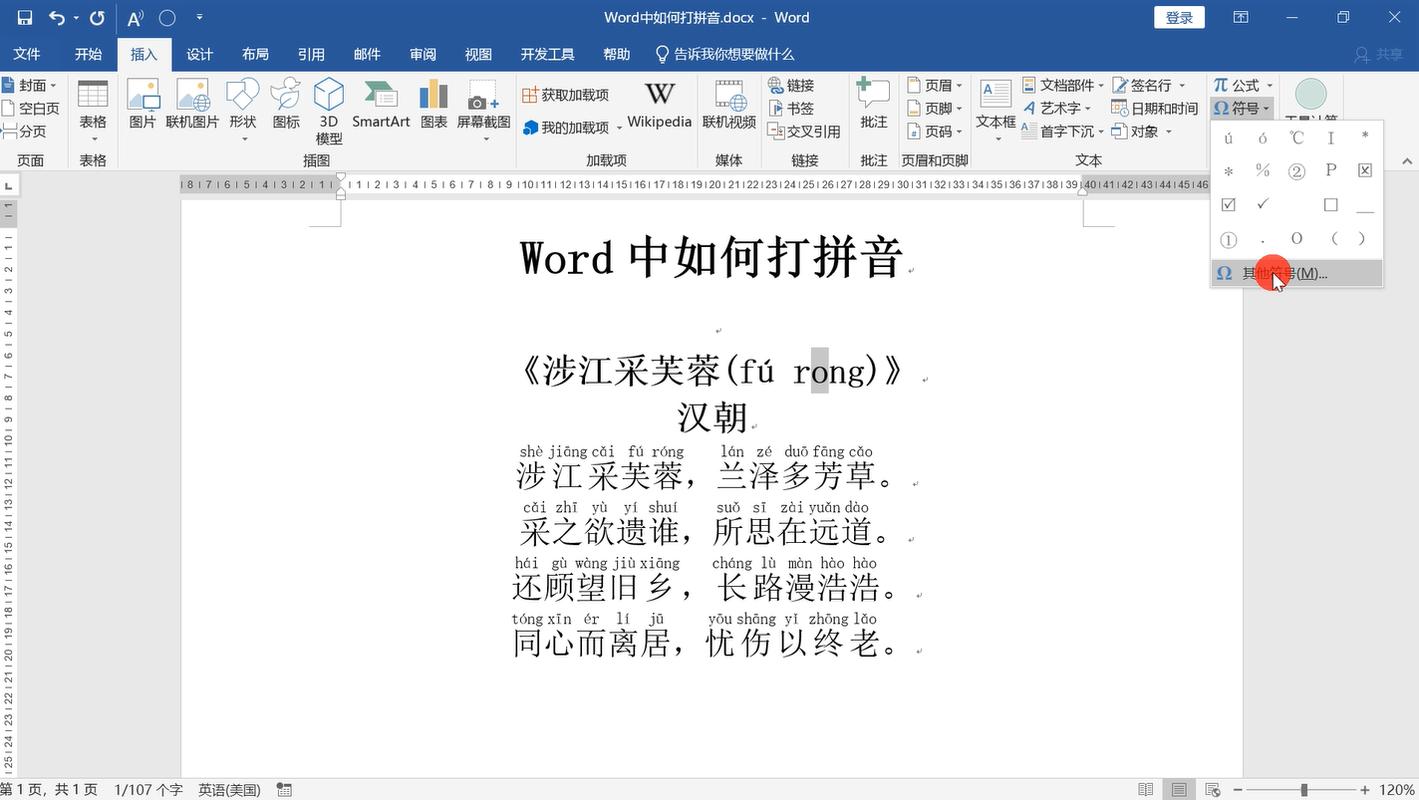The width and height of the screenshot is (1419, 800).
Task: Insert the ℃ symbol
Action: [x=1297, y=138]
